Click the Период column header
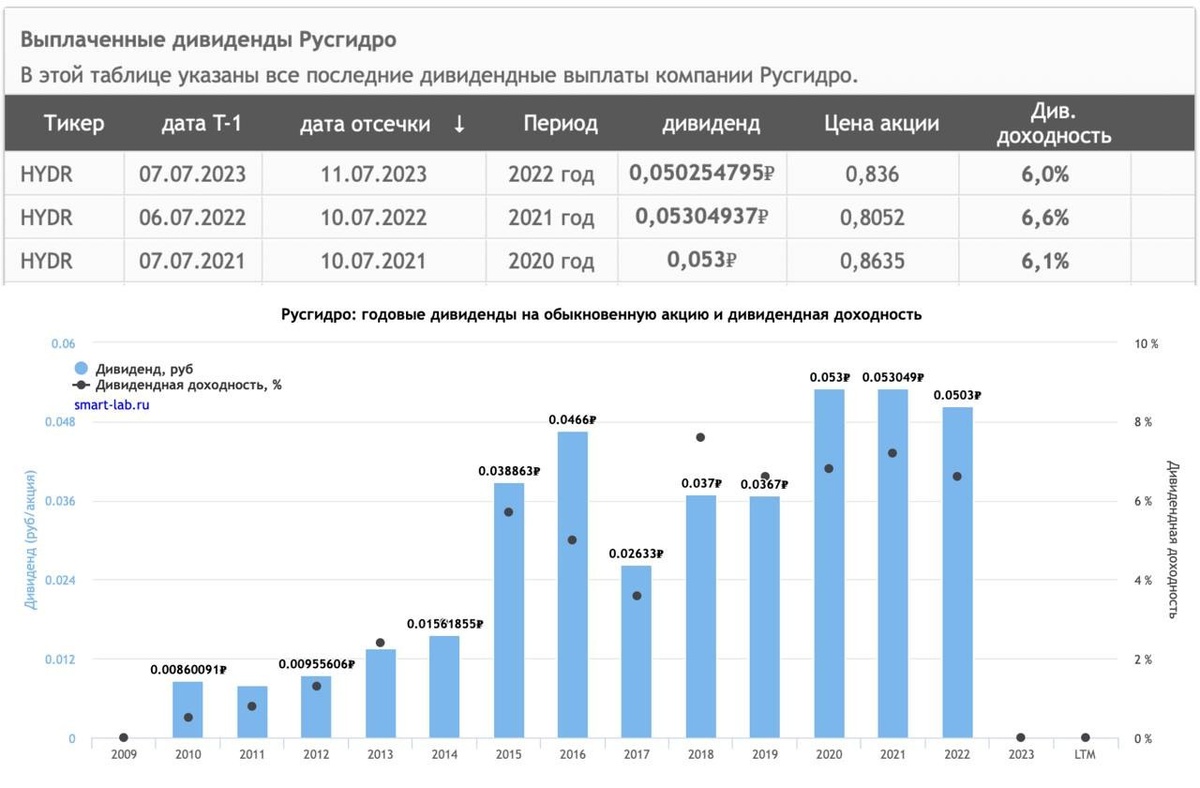 coord(560,124)
